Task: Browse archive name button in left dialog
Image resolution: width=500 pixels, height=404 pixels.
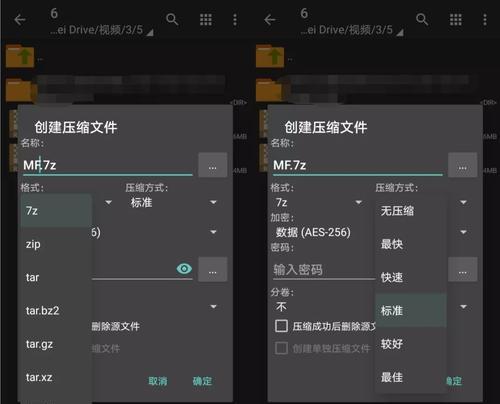Action: coord(213,165)
